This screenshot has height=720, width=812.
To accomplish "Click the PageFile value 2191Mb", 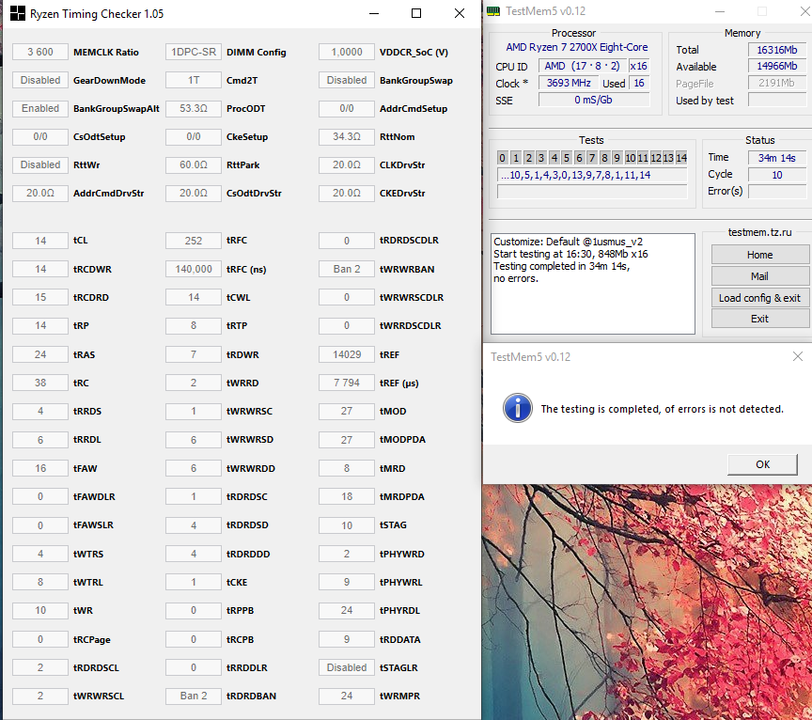I will 777,83.
